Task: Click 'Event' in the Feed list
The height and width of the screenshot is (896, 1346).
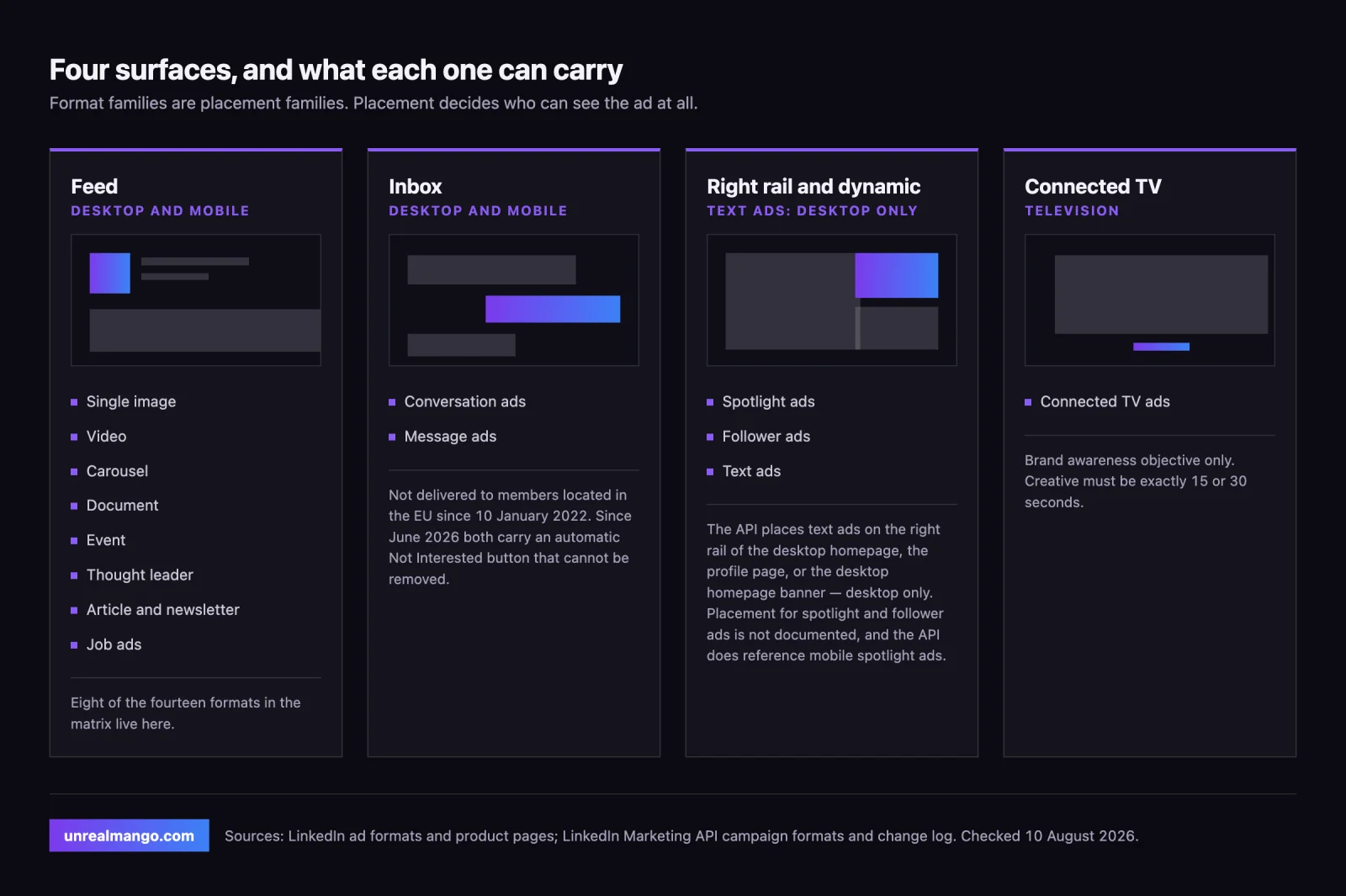Action: (106, 540)
